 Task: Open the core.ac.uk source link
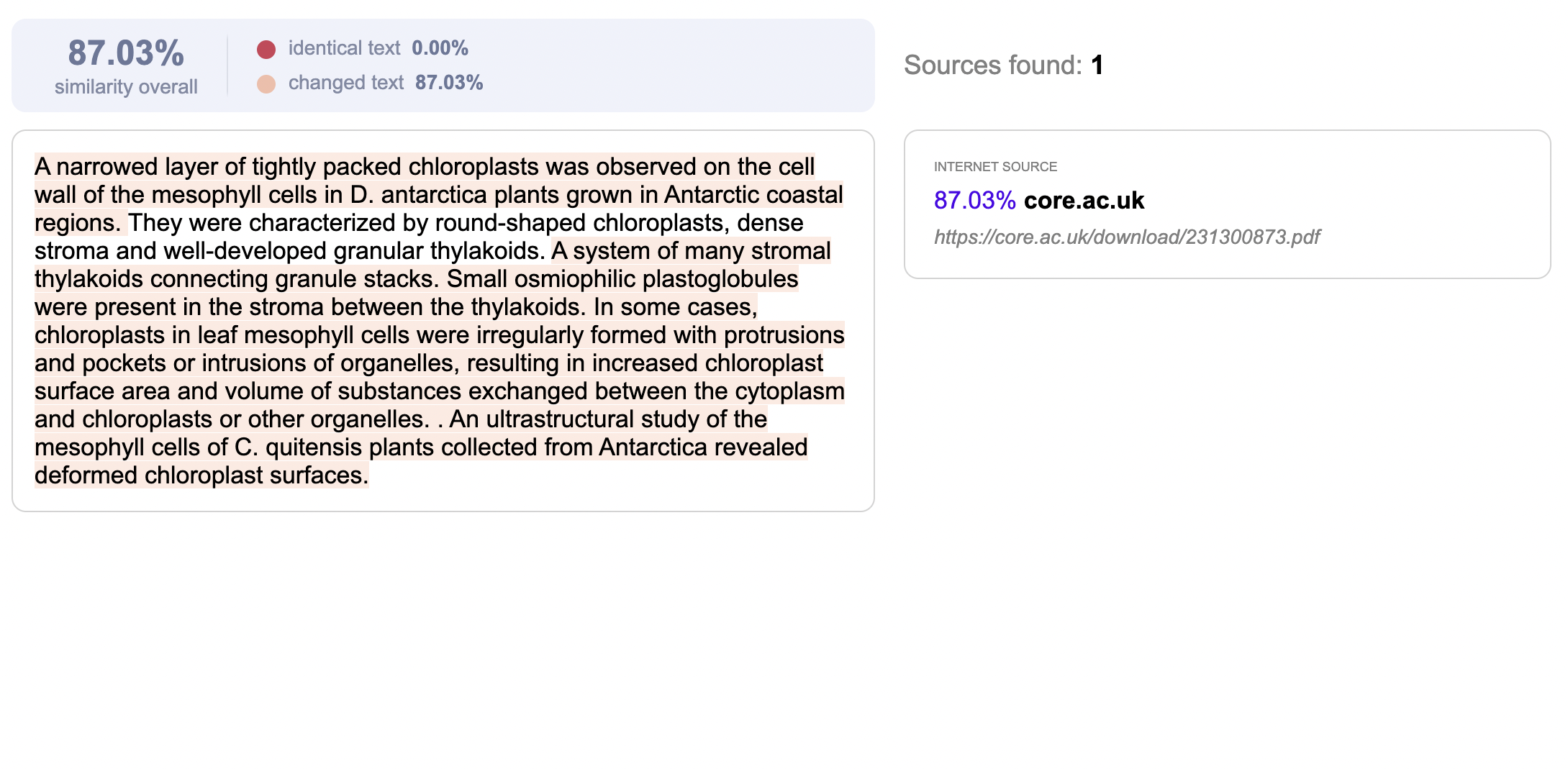click(1084, 200)
